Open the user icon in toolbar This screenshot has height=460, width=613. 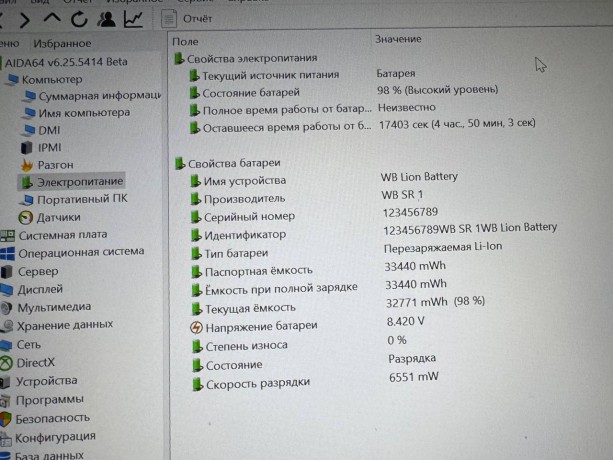(x=106, y=19)
